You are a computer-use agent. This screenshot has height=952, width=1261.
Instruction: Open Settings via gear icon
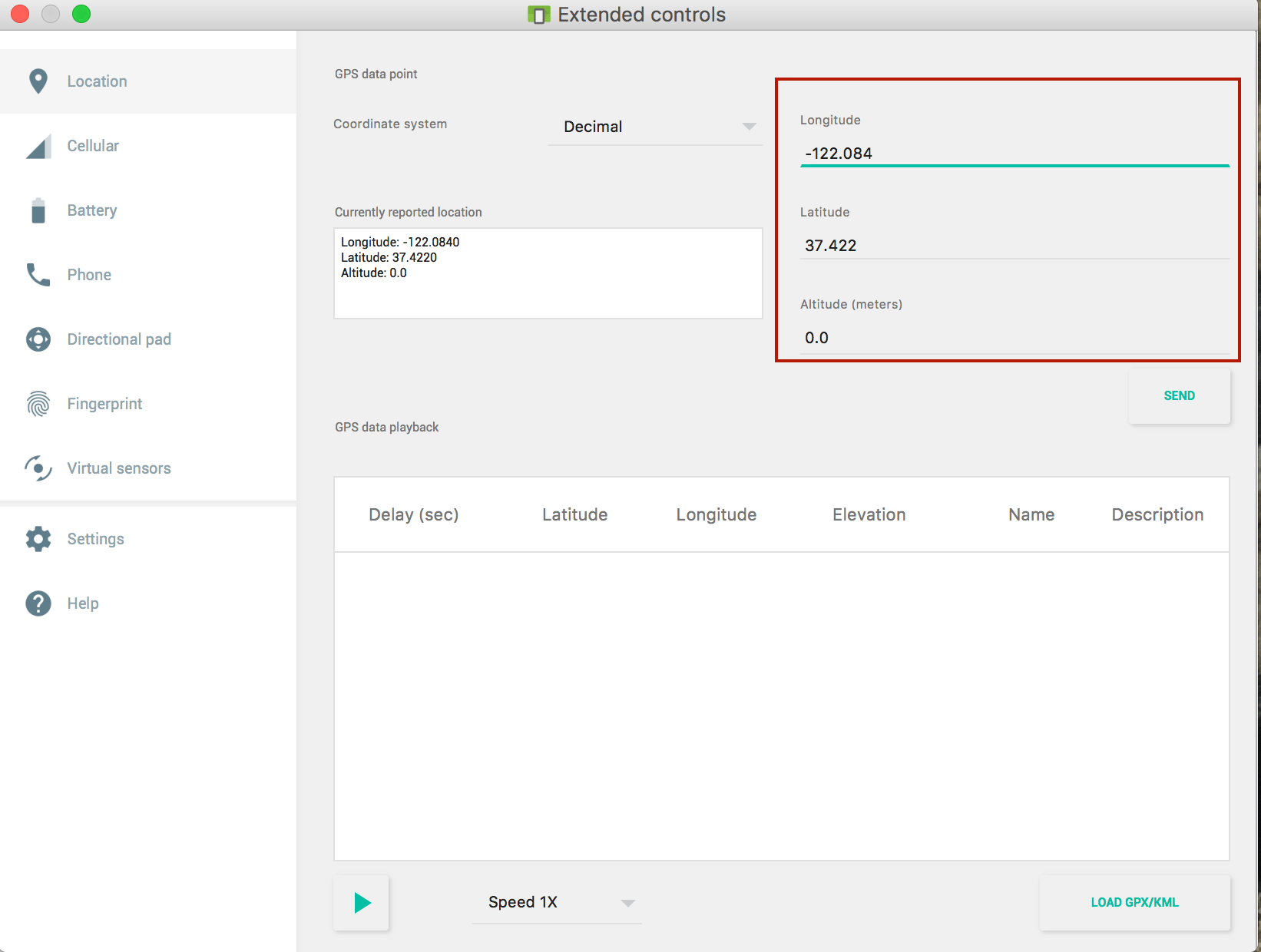(x=38, y=538)
